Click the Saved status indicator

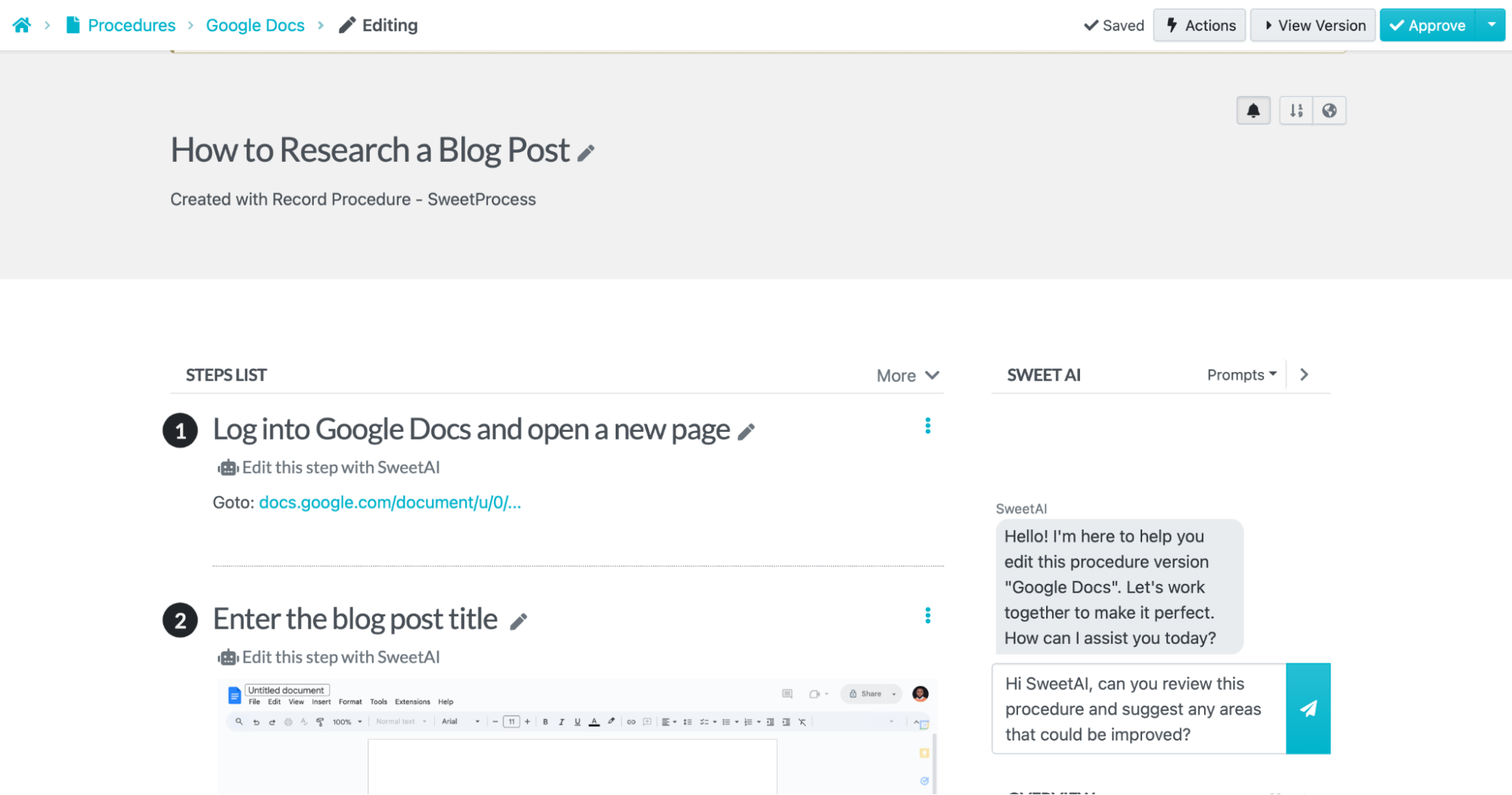[x=1114, y=25]
